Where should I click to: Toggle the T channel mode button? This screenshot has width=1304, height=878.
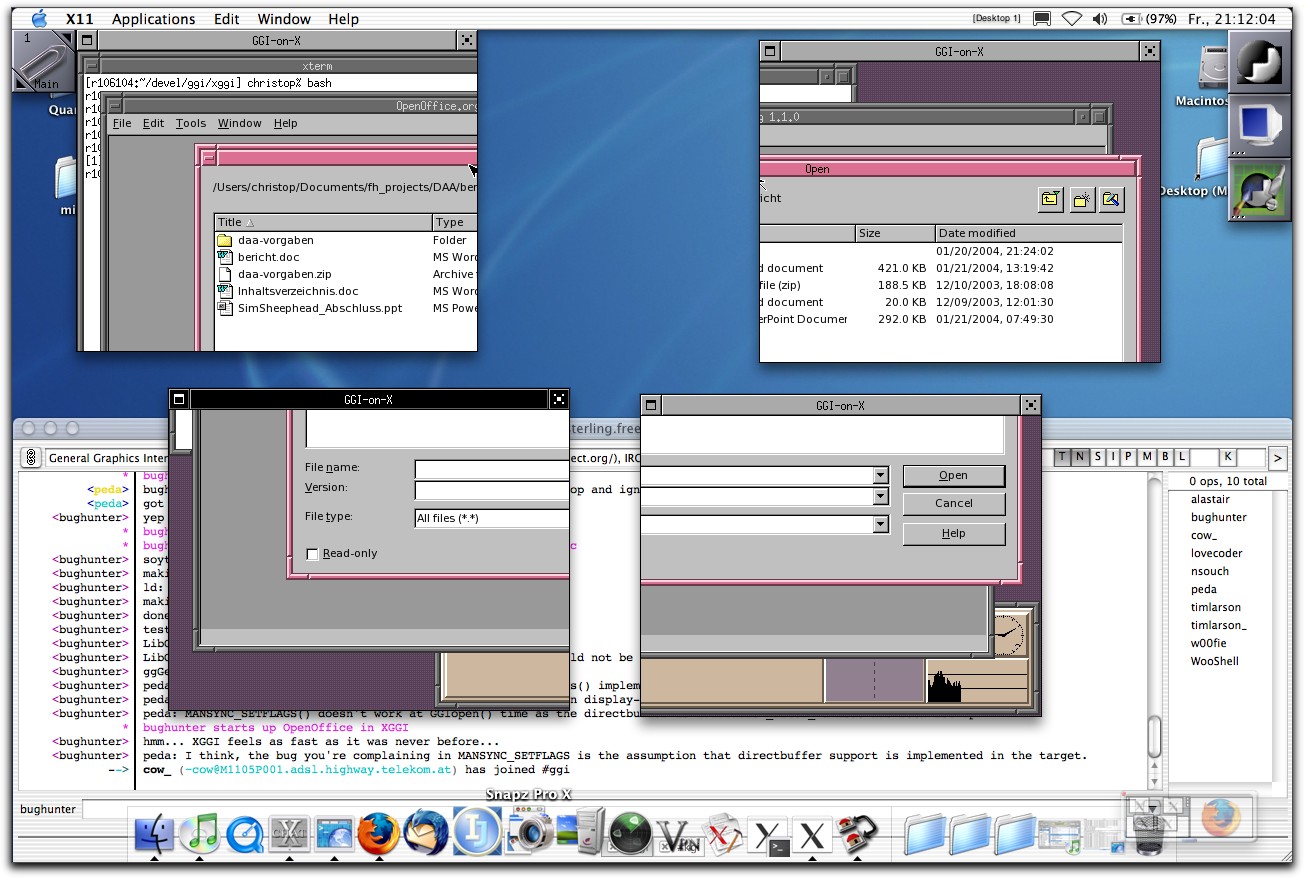tap(1062, 457)
